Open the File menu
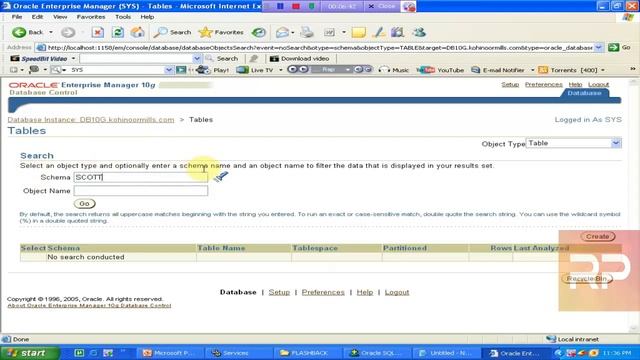 point(17,17)
